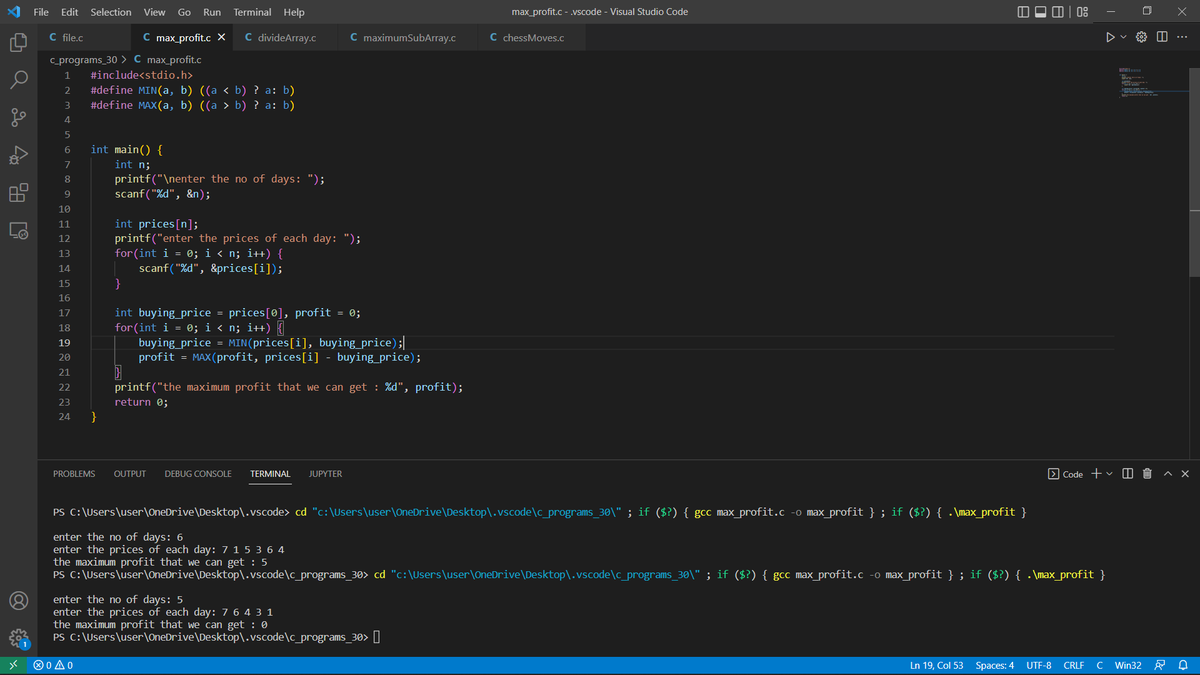Open the File menu

pyautogui.click(x=42, y=12)
